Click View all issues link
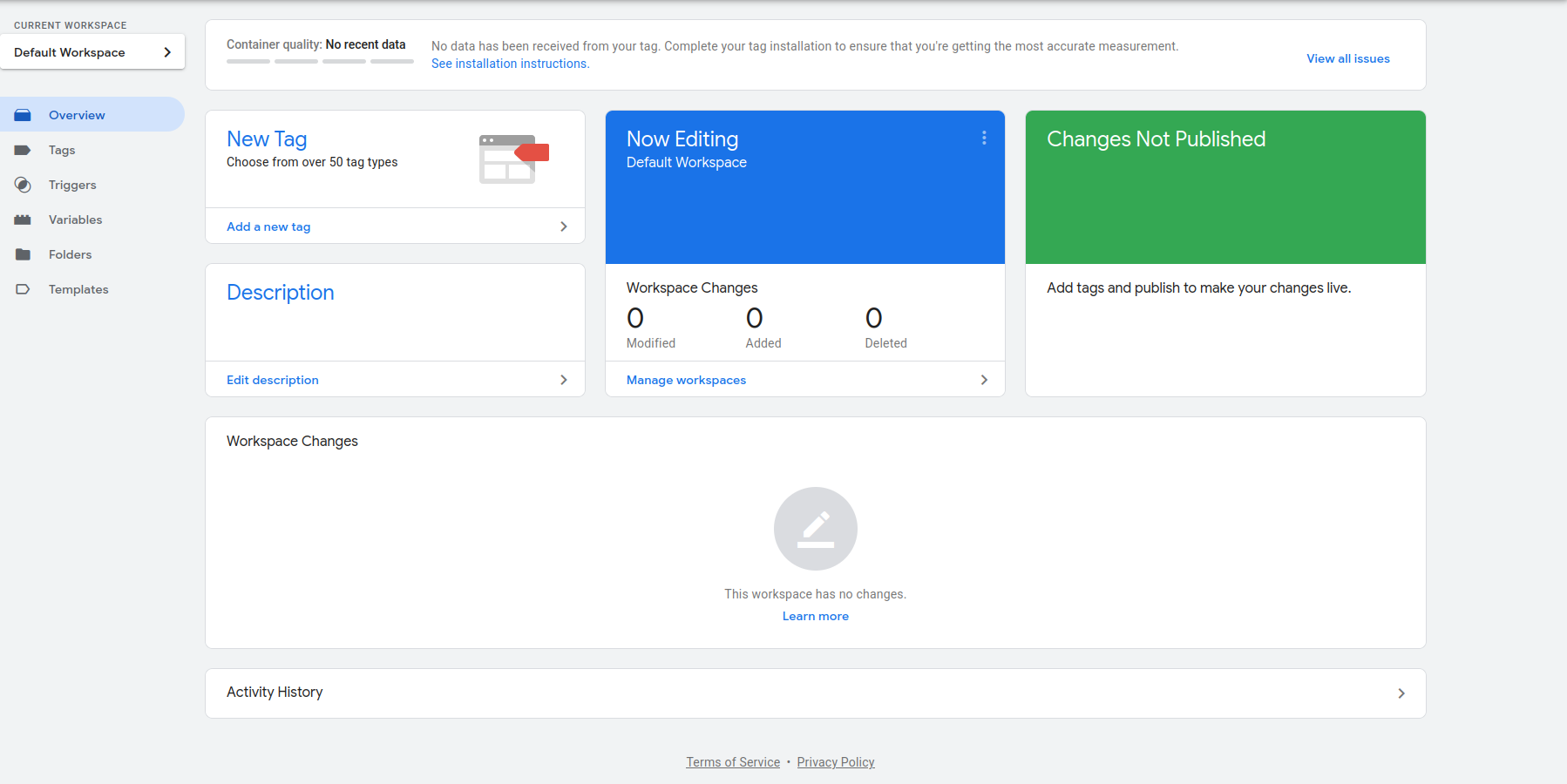Viewport: 1567px width, 784px height. [1348, 58]
